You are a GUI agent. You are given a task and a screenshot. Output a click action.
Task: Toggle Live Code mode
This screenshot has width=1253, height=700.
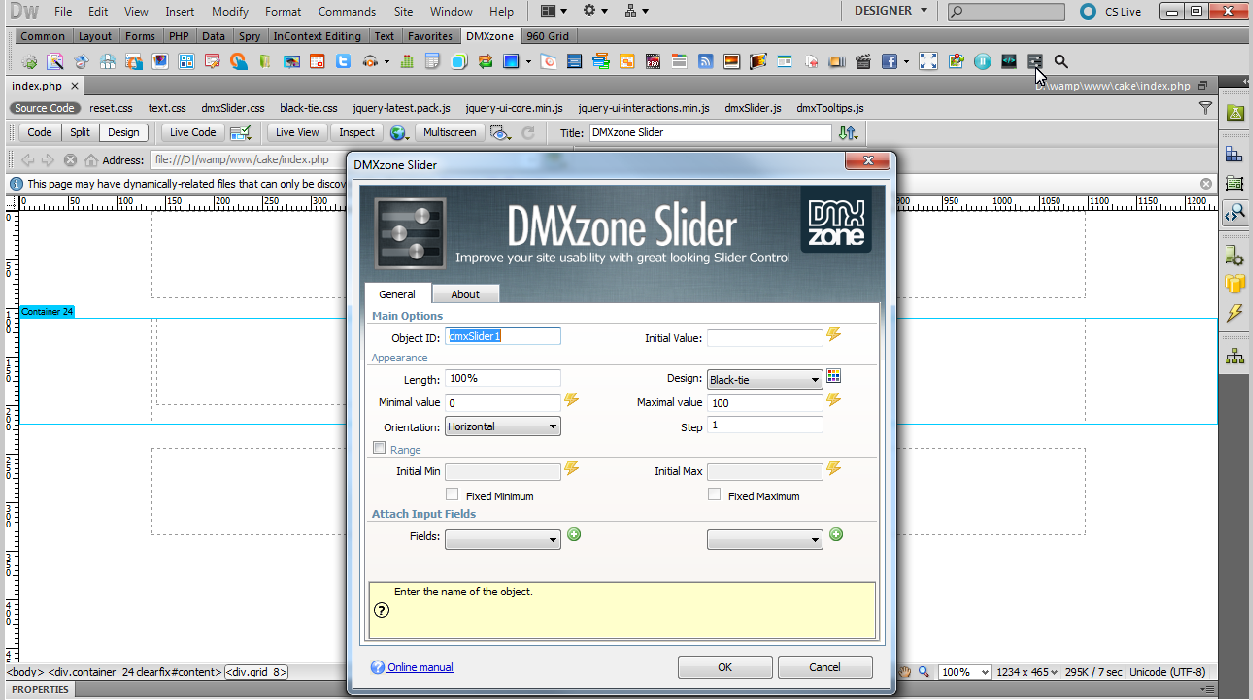point(193,132)
